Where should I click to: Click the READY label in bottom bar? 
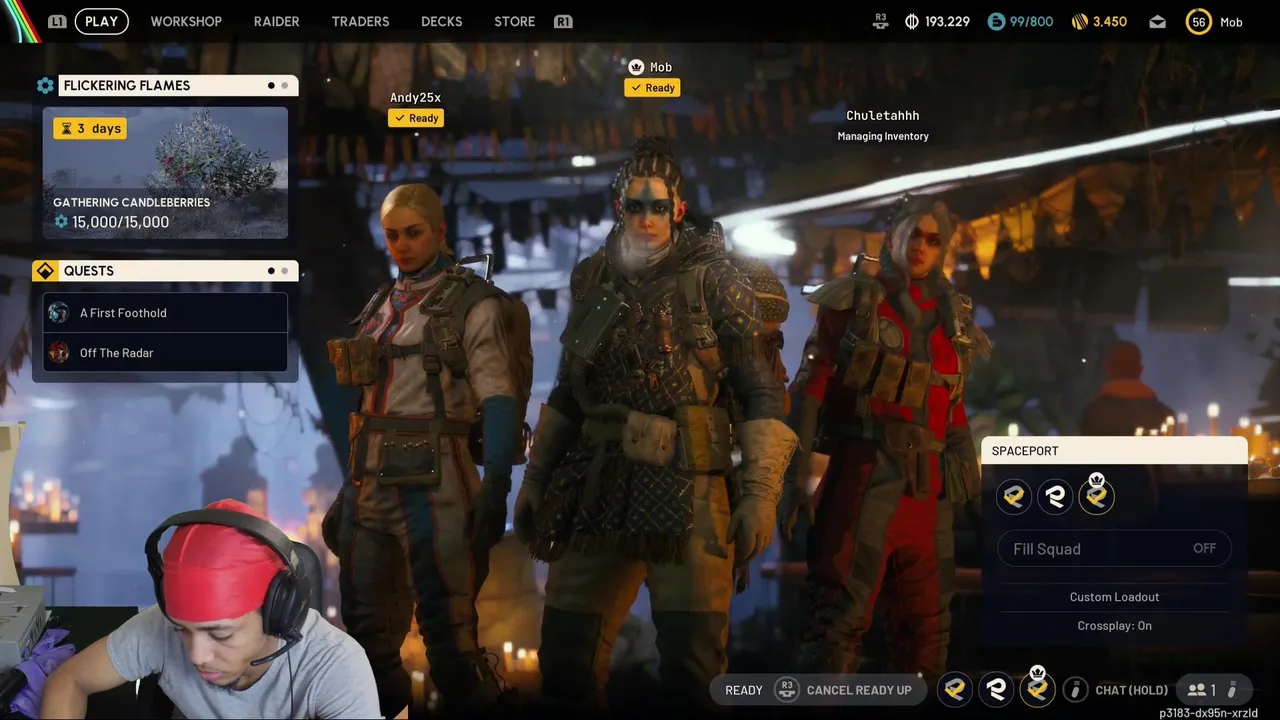(x=744, y=690)
